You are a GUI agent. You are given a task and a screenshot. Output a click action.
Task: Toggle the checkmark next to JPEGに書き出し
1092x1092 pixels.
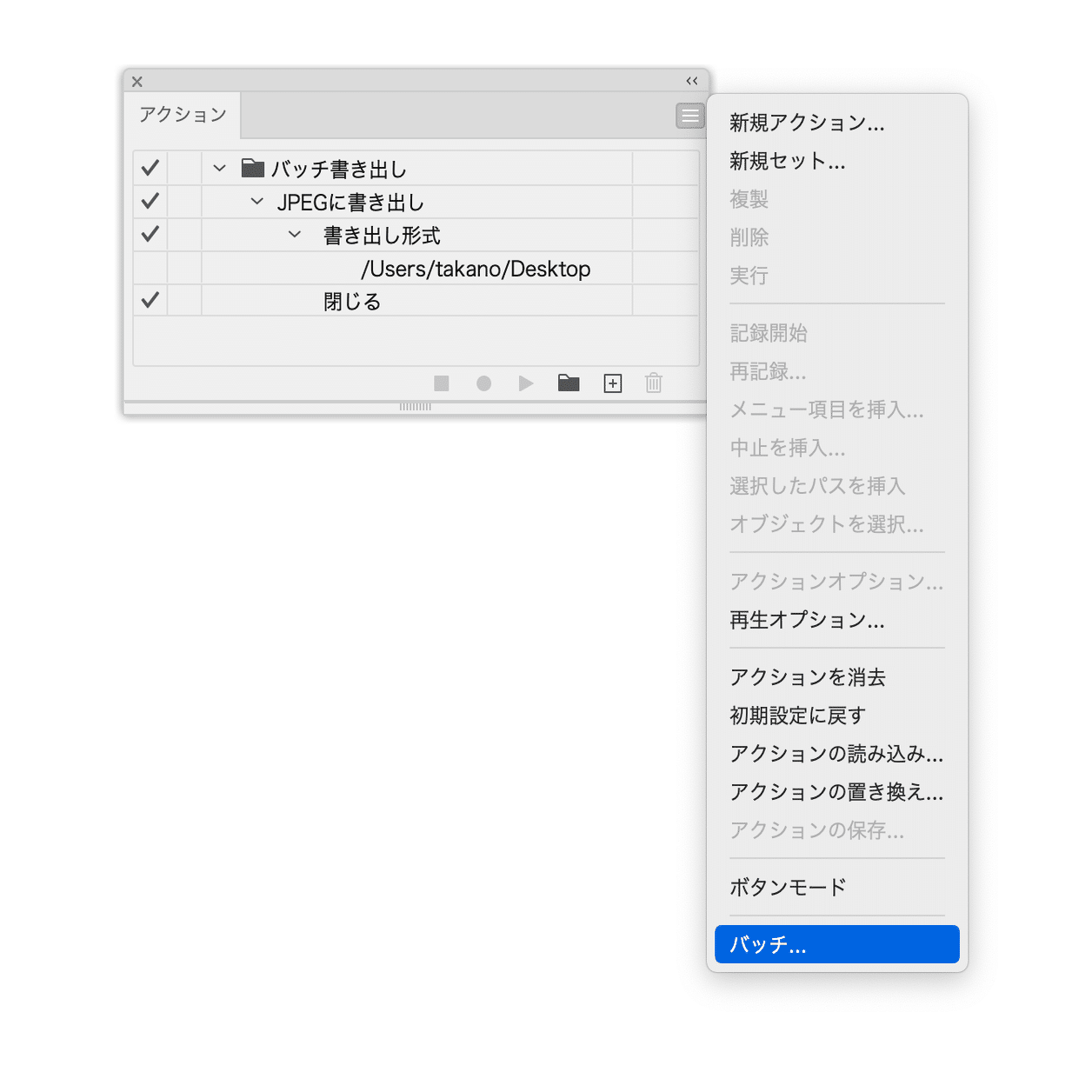tap(150, 201)
